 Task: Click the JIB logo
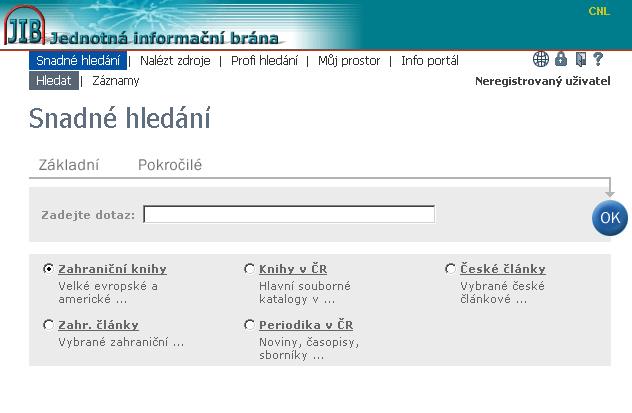tap(24, 25)
